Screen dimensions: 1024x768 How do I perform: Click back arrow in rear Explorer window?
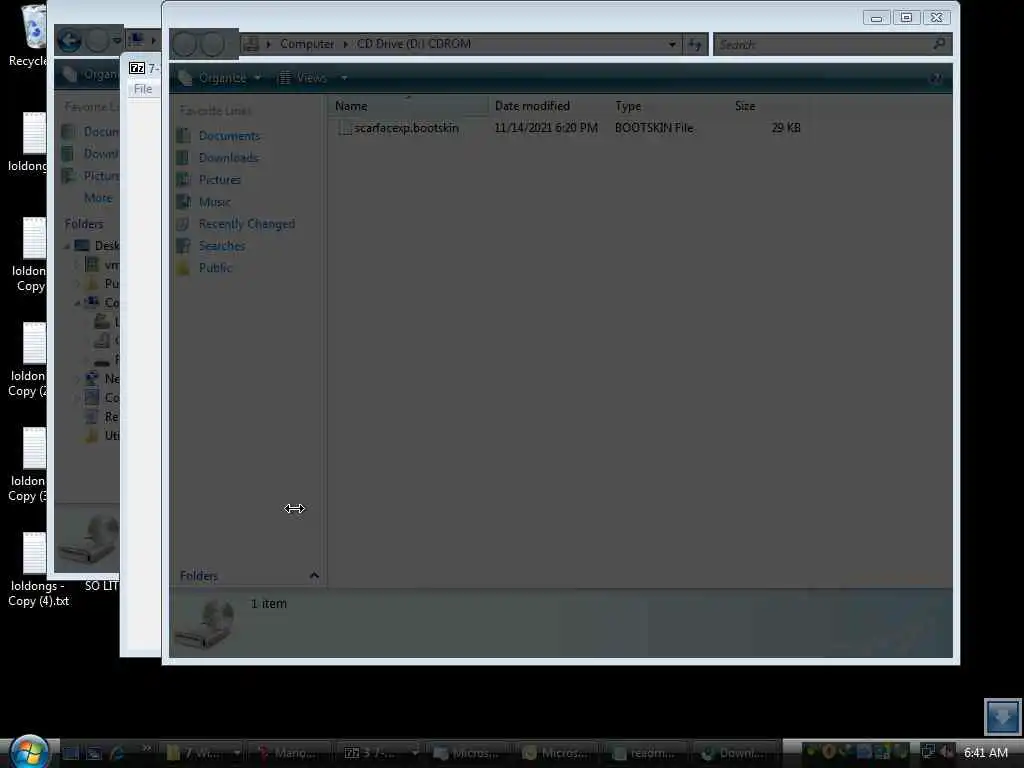click(x=69, y=40)
